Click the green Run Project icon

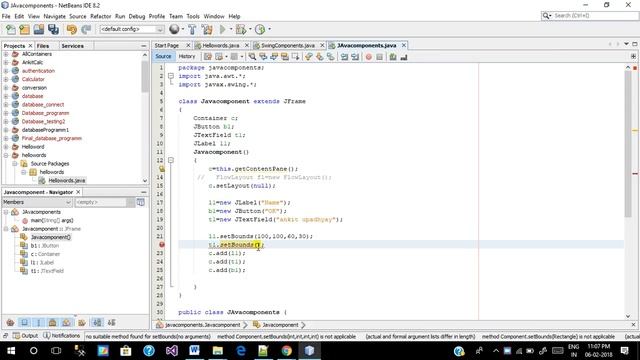[x=222, y=29]
